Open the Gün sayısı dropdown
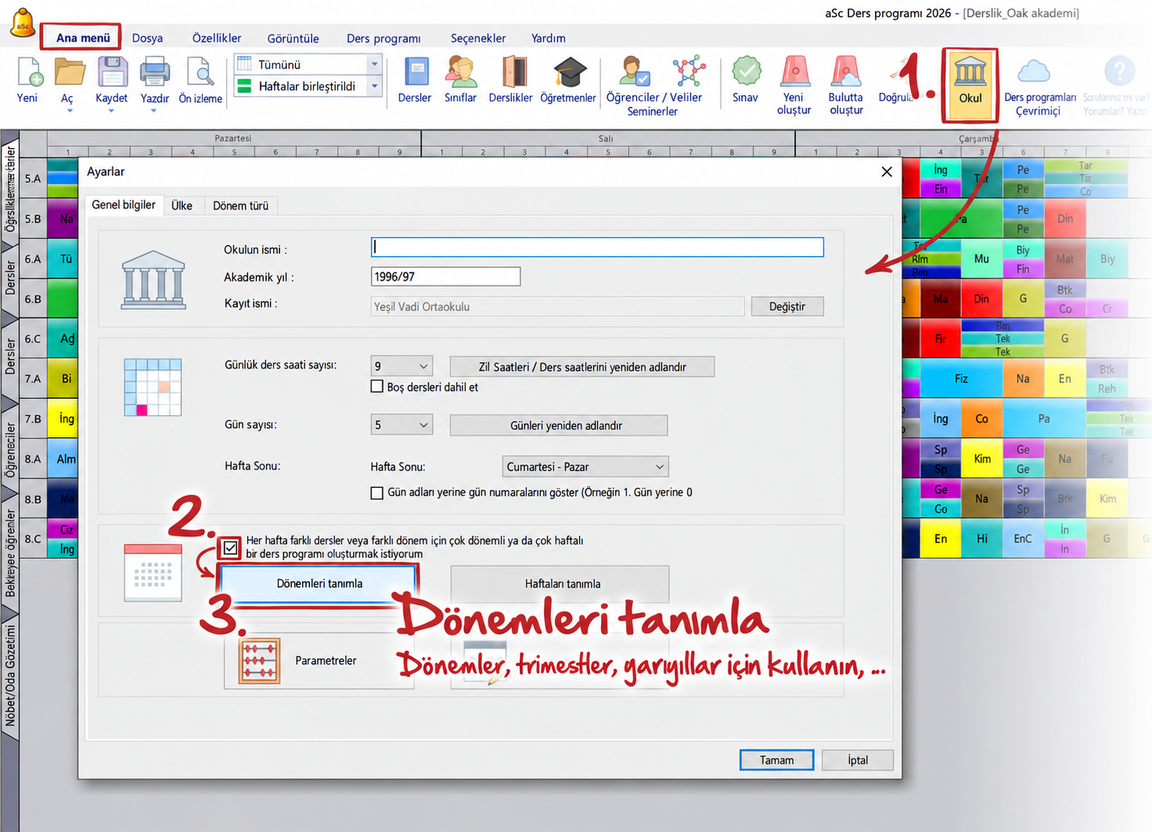The height and width of the screenshot is (832, 1152). coord(402,425)
